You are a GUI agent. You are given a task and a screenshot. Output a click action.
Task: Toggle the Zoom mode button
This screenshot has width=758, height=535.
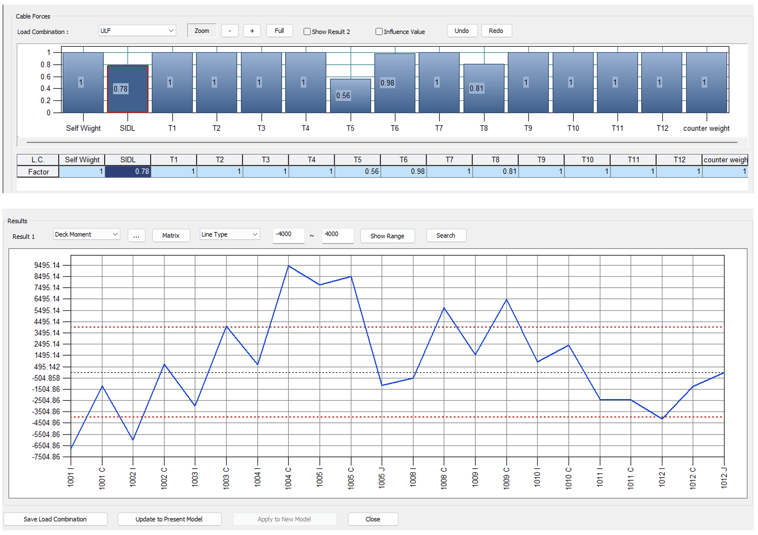click(202, 31)
